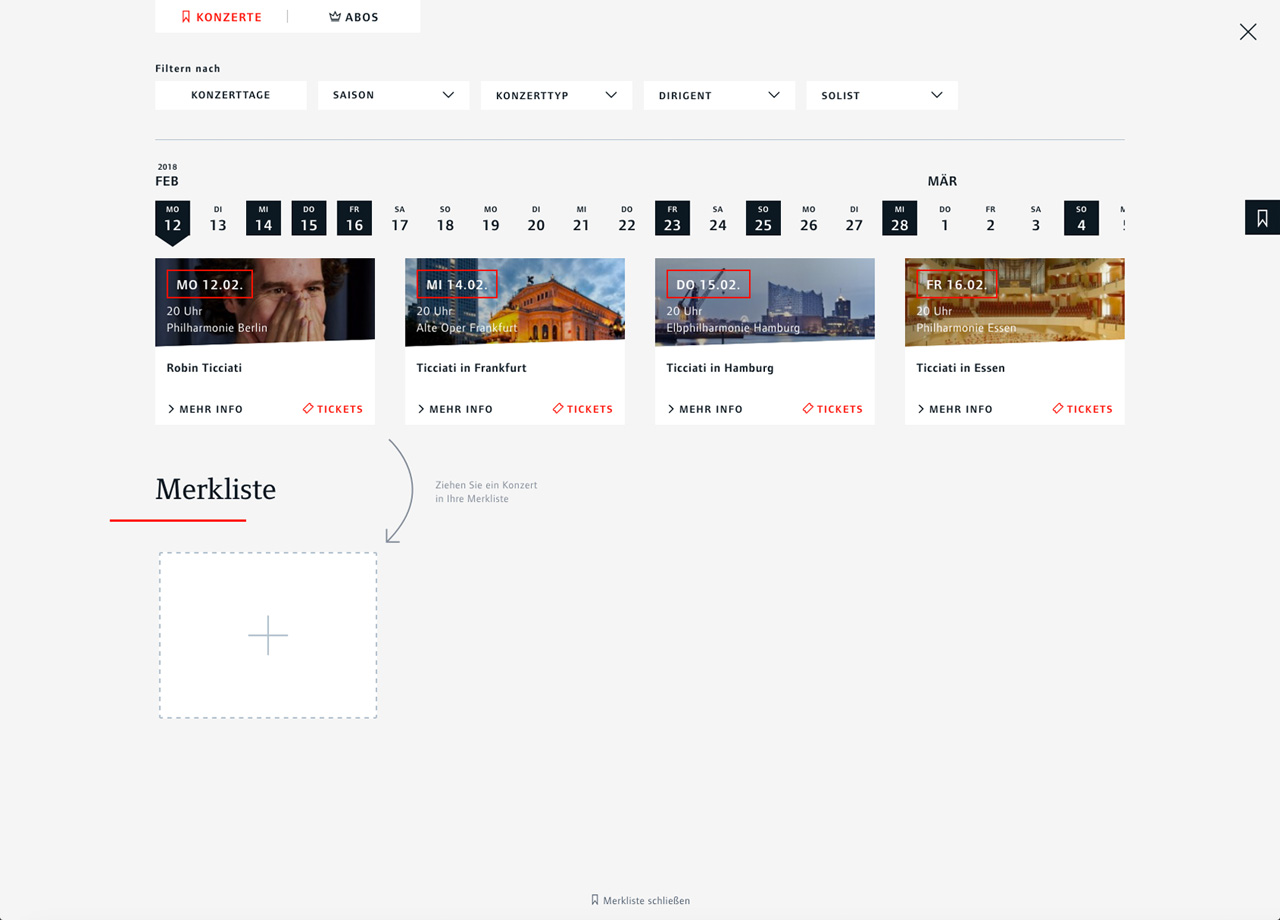The height and width of the screenshot is (920, 1280).
Task: Open MEHR INFO for Ticciati in Hamburg
Action: click(x=705, y=409)
